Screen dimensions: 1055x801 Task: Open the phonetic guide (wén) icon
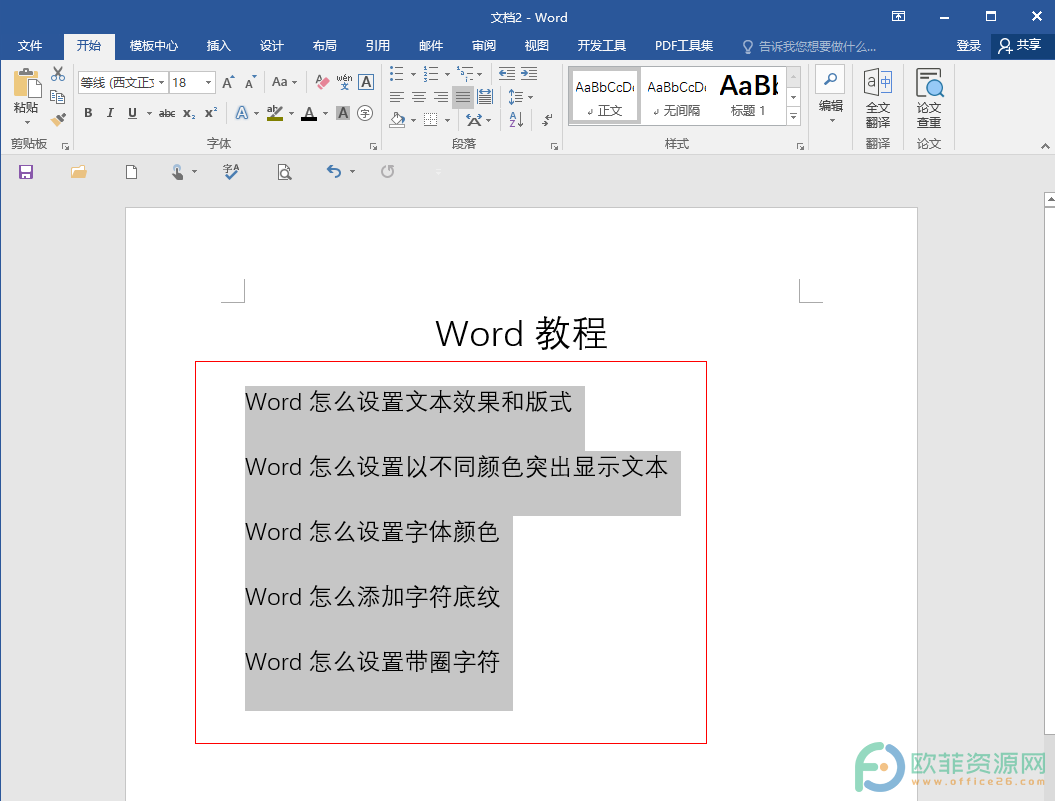point(344,83)
